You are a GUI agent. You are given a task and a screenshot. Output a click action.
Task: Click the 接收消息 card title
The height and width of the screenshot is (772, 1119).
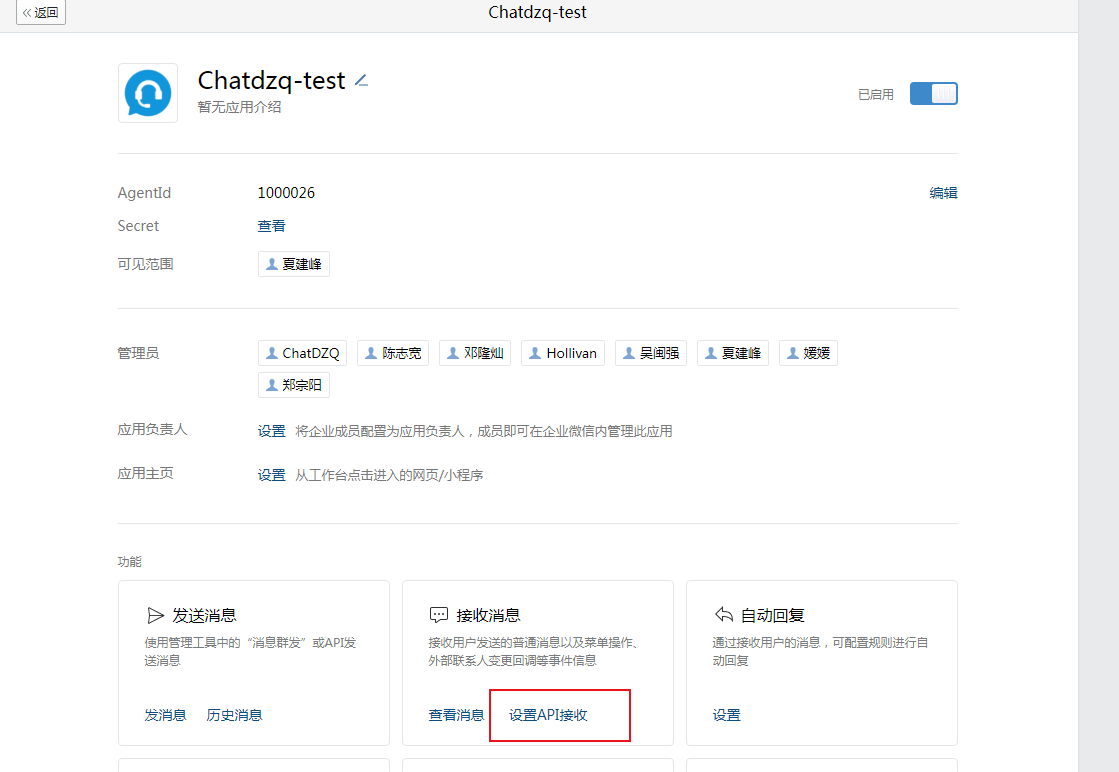coord(488,615)
